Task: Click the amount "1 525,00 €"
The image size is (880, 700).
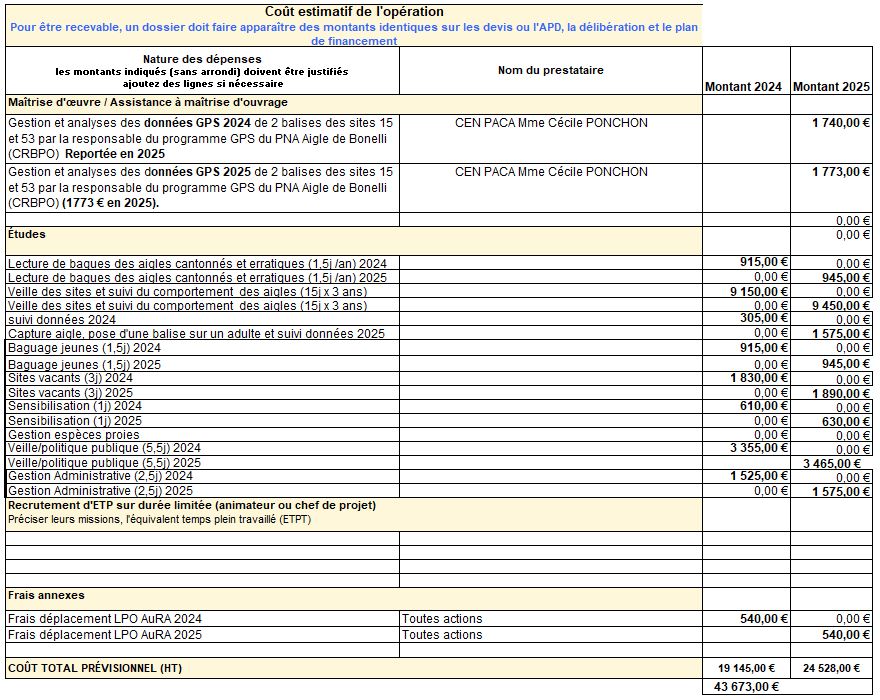Action: (759, 475)
